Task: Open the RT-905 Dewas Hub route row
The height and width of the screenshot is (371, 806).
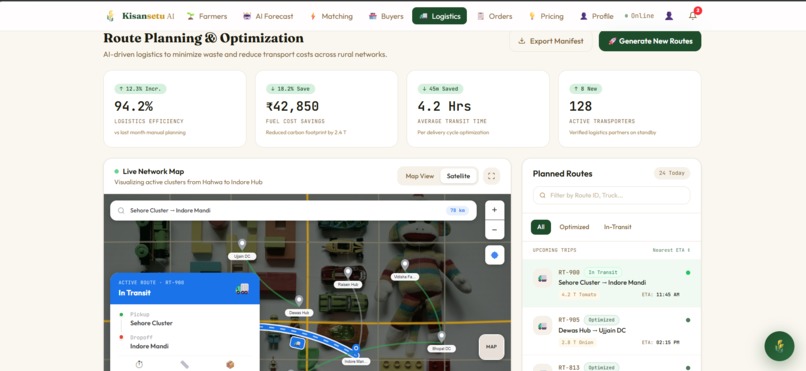Action: tap(612, 331)
